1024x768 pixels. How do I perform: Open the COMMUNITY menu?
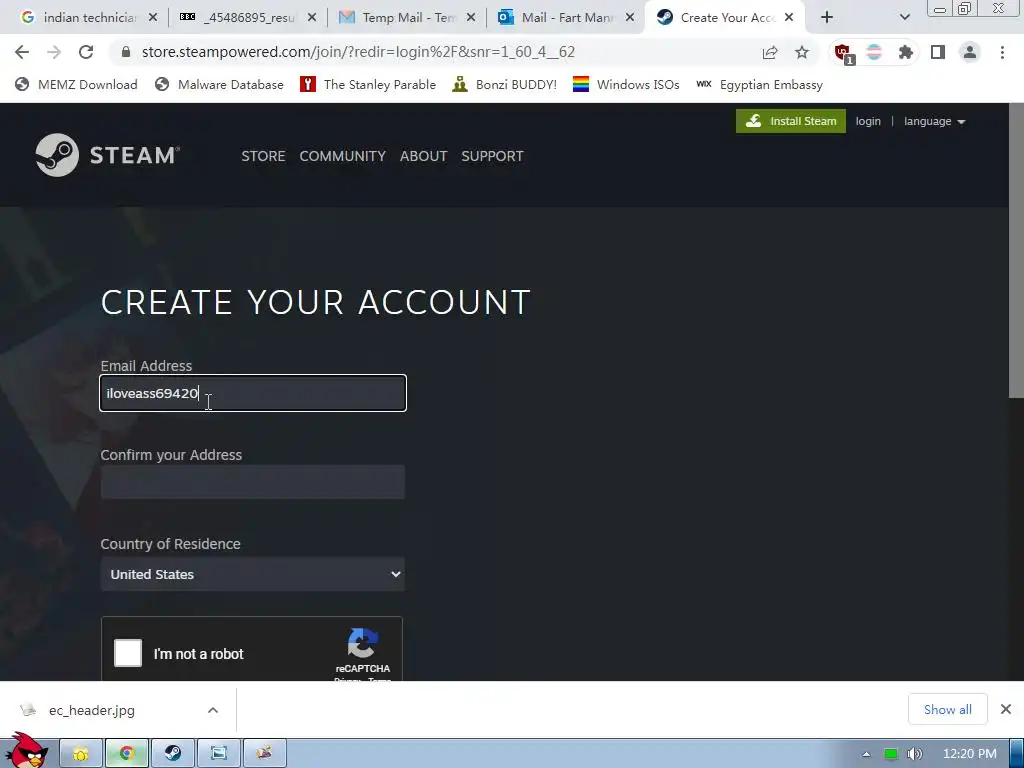pyautogui.click(x=342, y=156)
